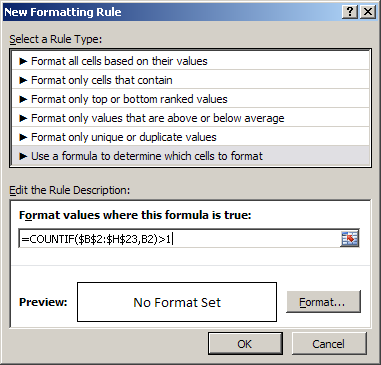Click arrow beside Format all cells rule

point(23,61)
